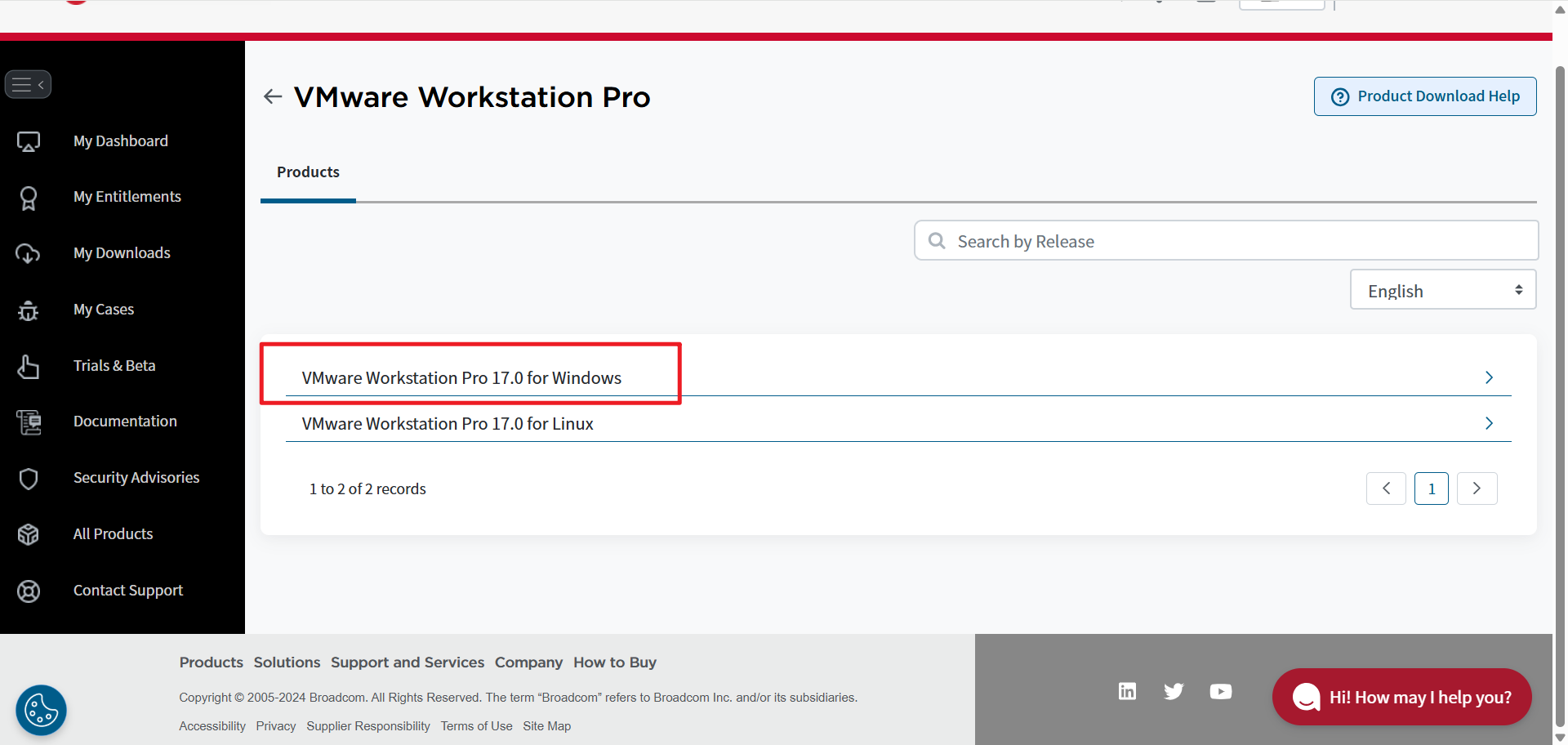Viewport: 1568px width, 745px height.
Task: Visit the LinkedIn page icon
Action: 1127,691
